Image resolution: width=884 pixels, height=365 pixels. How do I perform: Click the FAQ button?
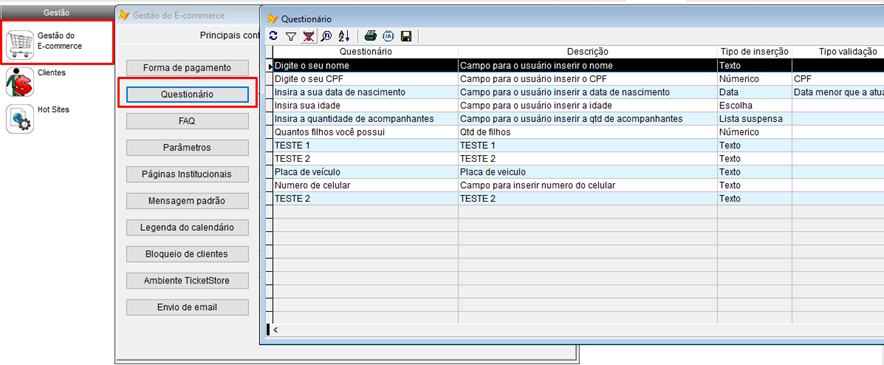coord(187,121)
